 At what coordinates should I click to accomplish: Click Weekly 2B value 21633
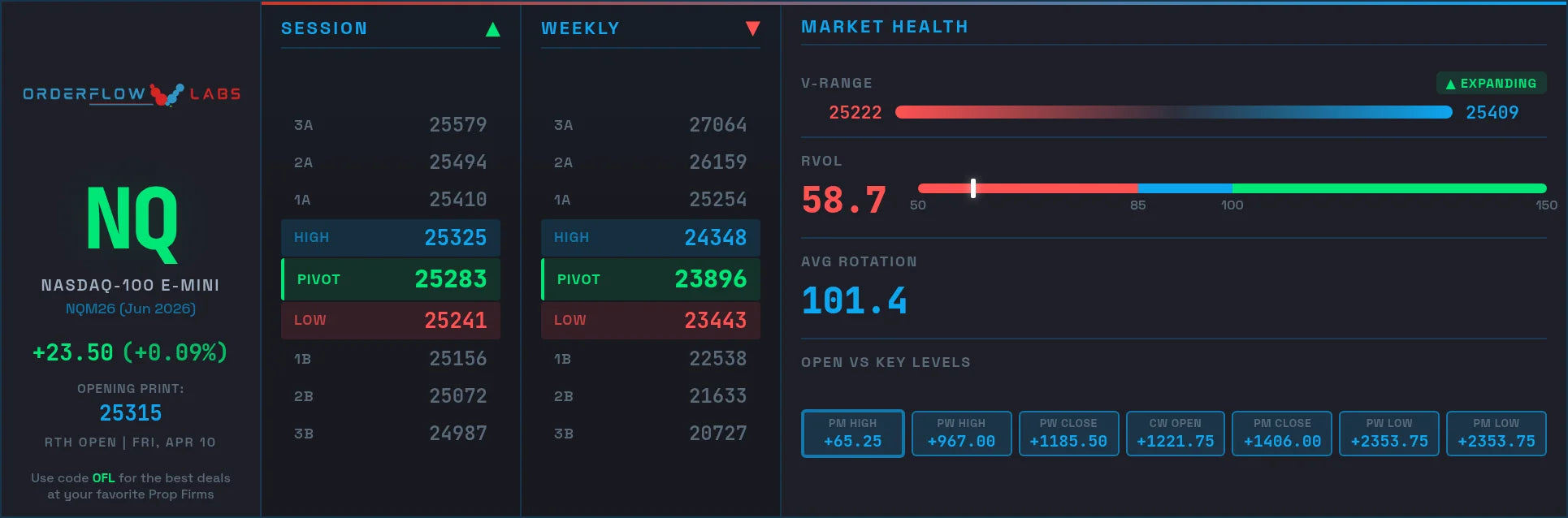[x=718, y=396]
